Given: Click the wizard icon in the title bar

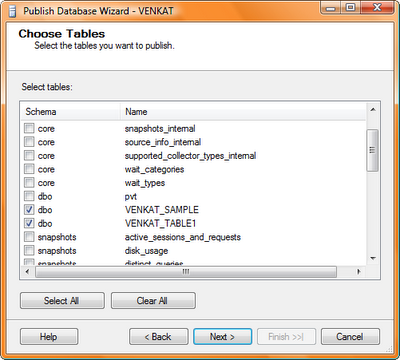Looking at the screenshot, I should [12, 11].
